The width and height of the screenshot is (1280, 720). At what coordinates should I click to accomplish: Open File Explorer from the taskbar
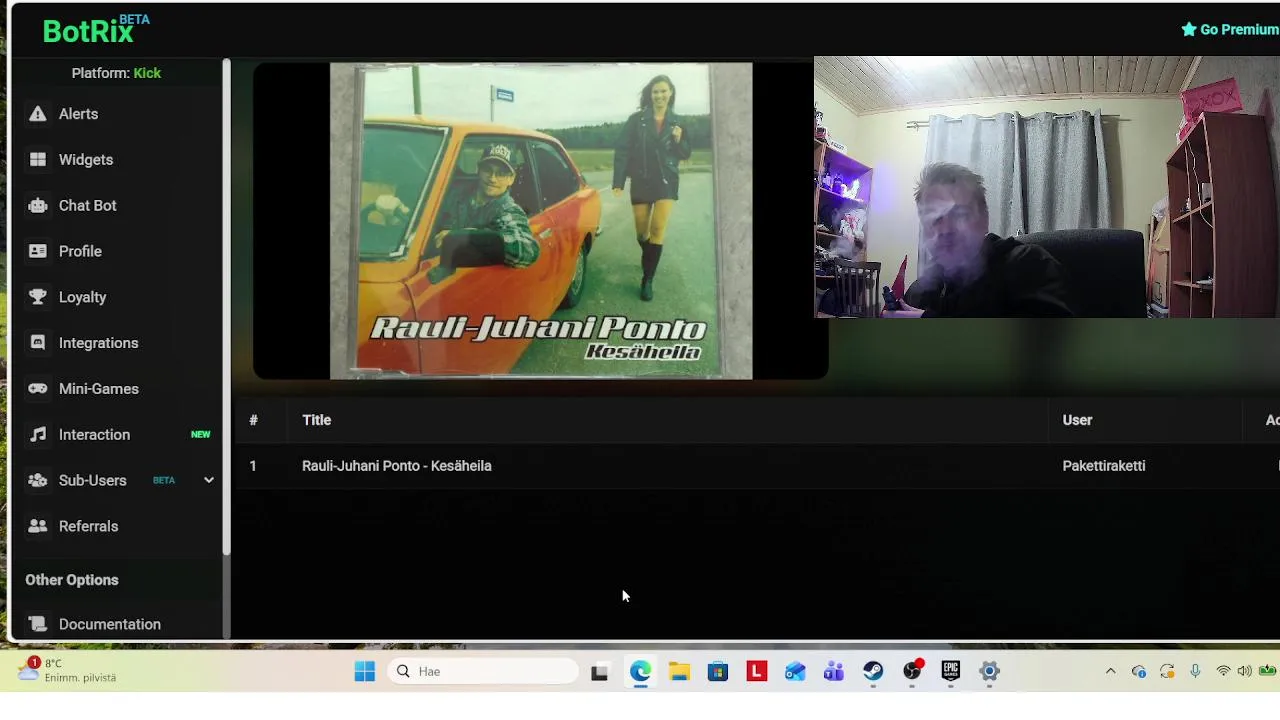(x=679, y=672)
